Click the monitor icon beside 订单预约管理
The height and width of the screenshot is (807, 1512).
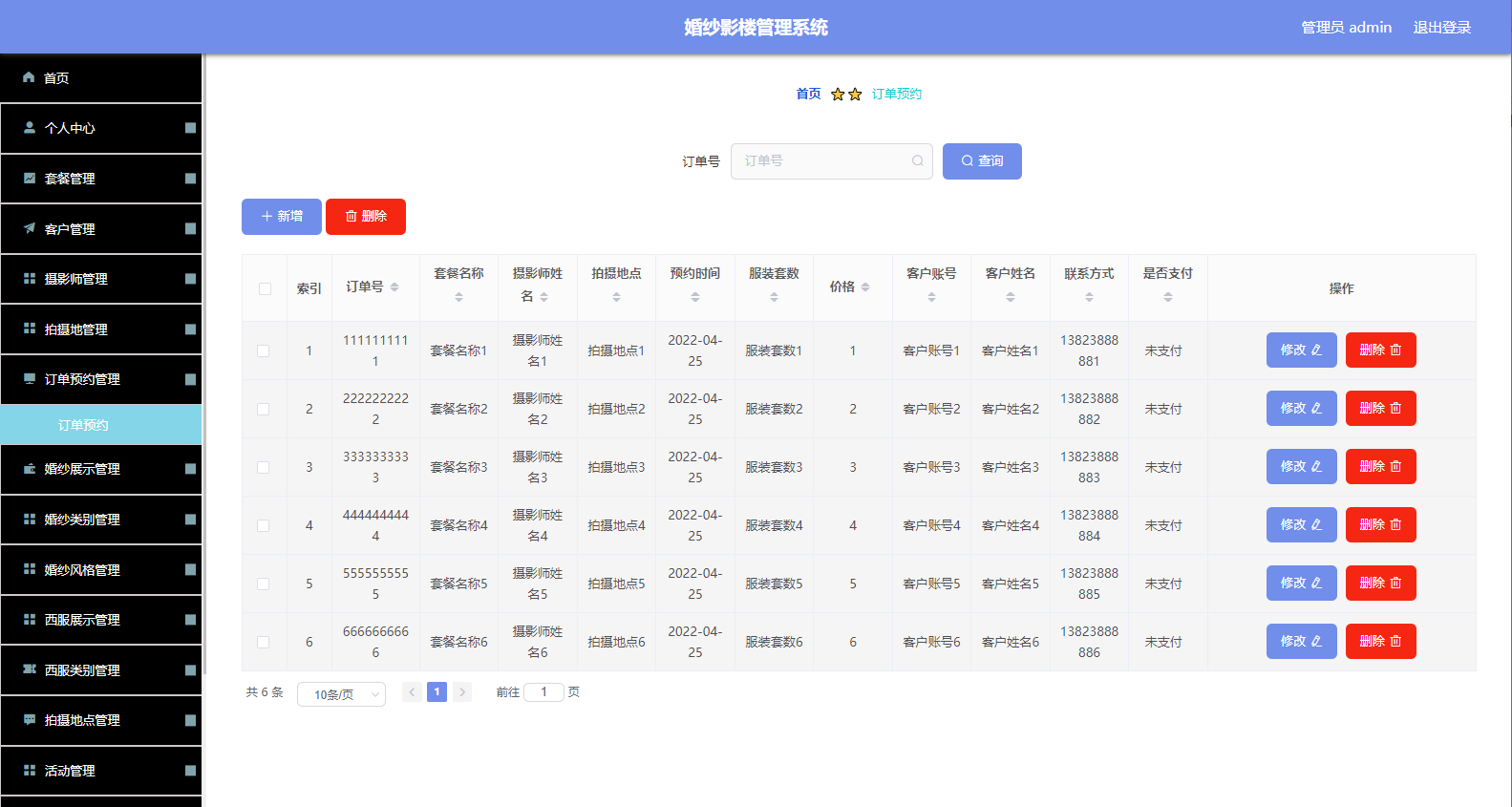(x=30, y=378)
